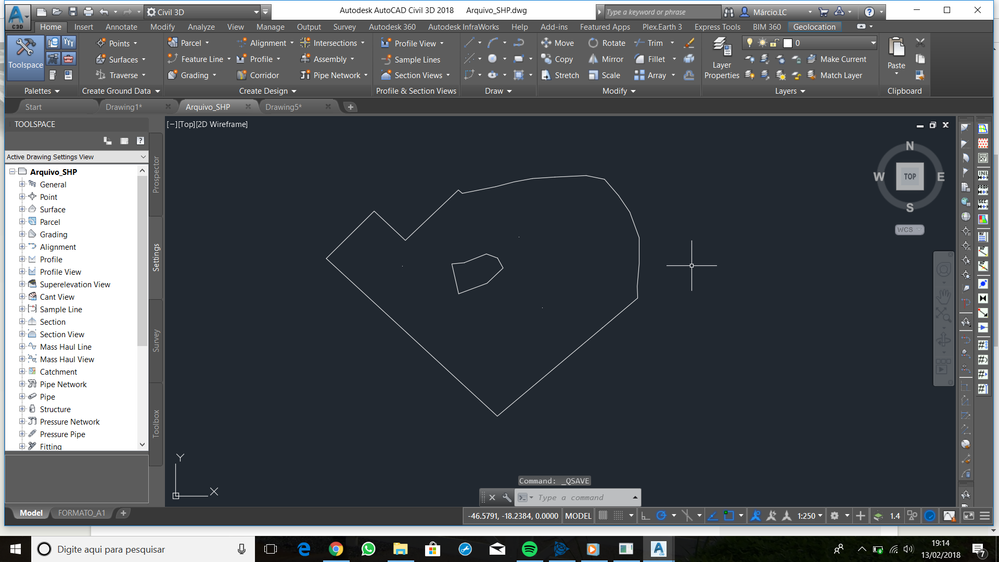Click Make Current layer button

837,59
